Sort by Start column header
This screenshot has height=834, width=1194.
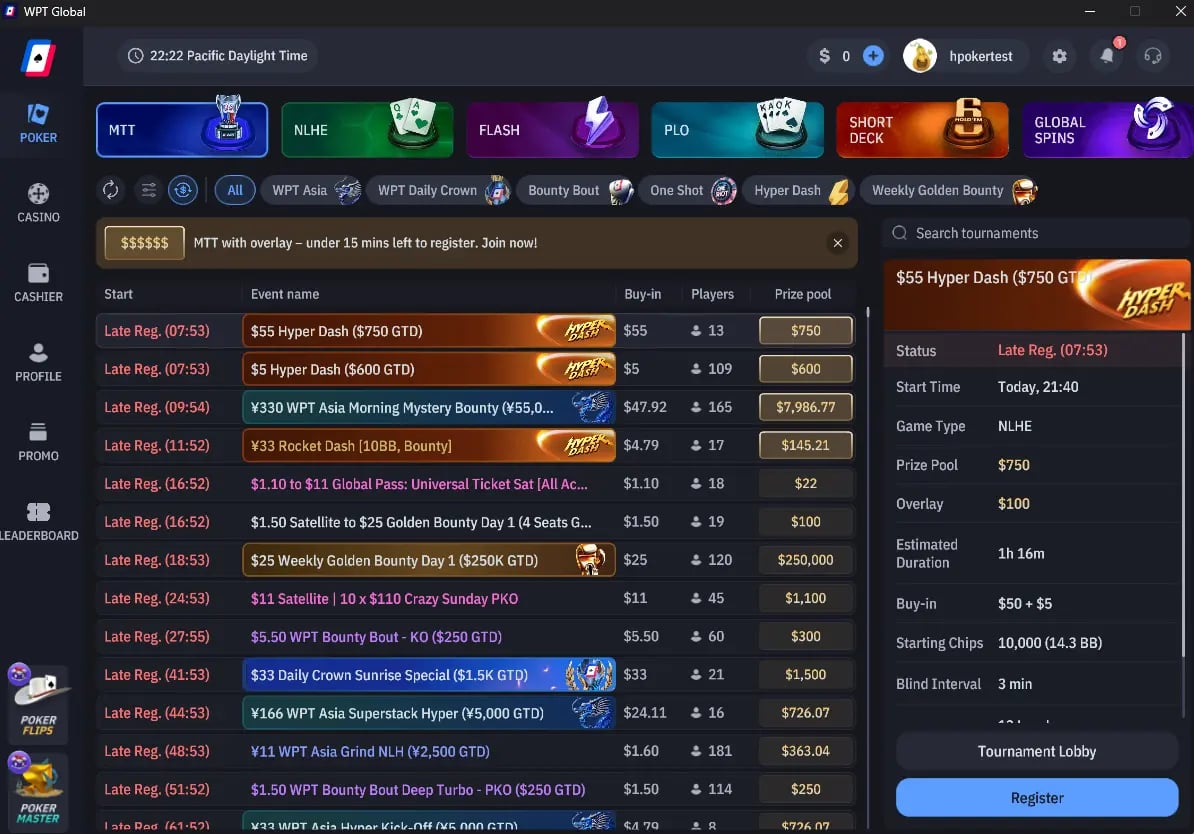[x=118, y=294]
